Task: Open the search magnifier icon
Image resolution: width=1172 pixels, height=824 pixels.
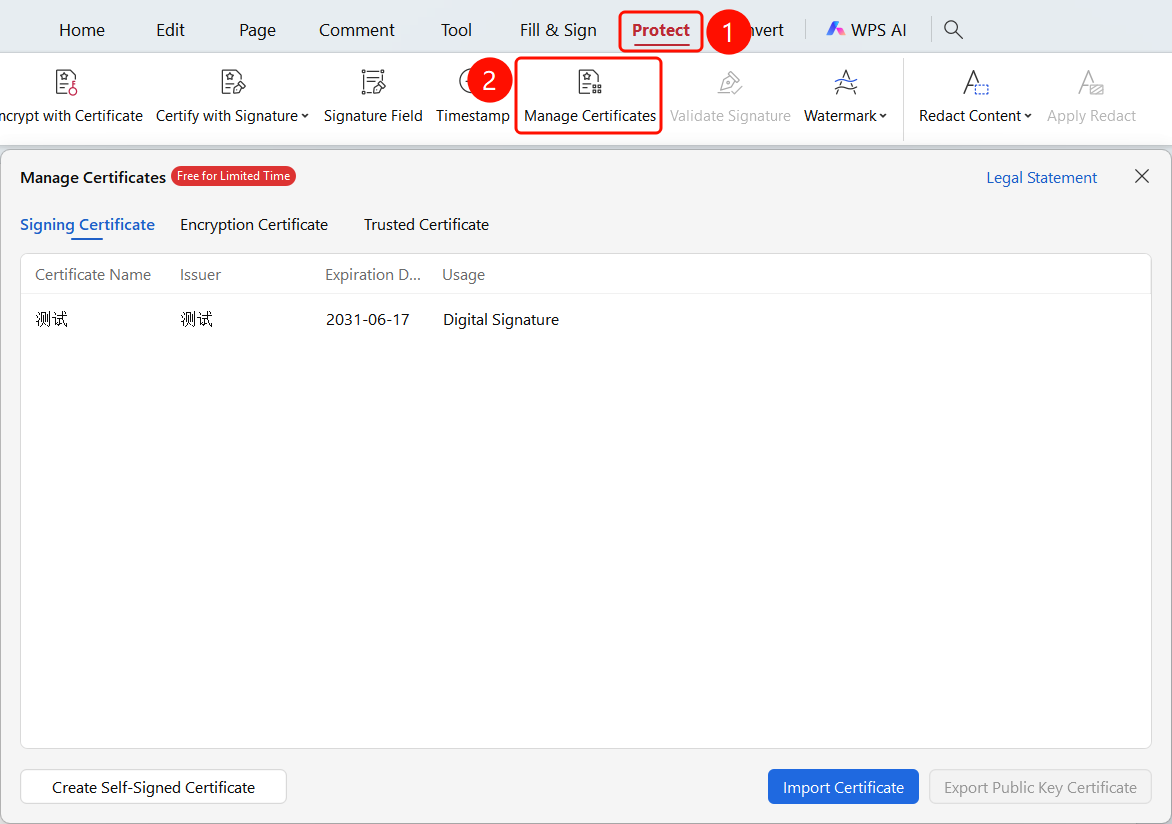Action: pos(953,29)
